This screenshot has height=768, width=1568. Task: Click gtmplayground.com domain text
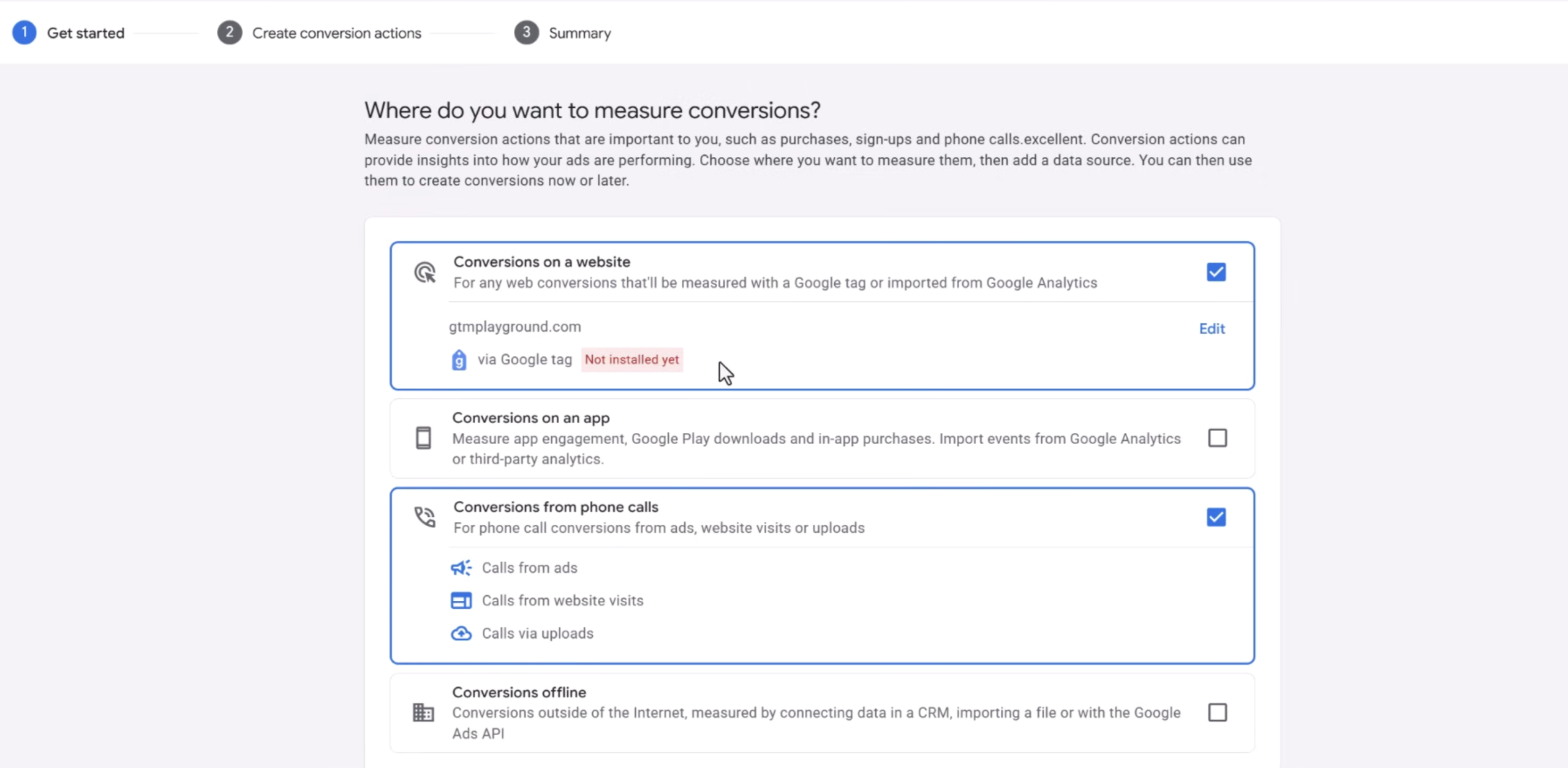click(515, 326)
